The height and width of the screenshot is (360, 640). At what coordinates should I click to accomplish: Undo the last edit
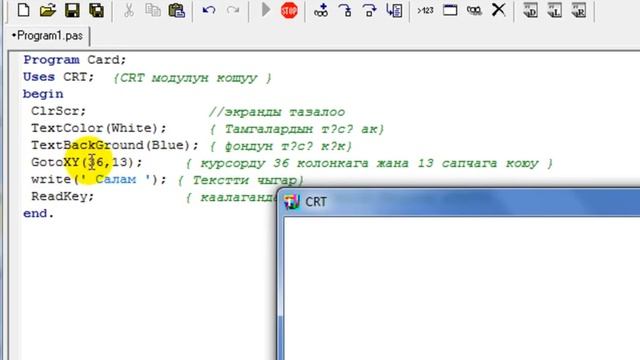[209, 10]
